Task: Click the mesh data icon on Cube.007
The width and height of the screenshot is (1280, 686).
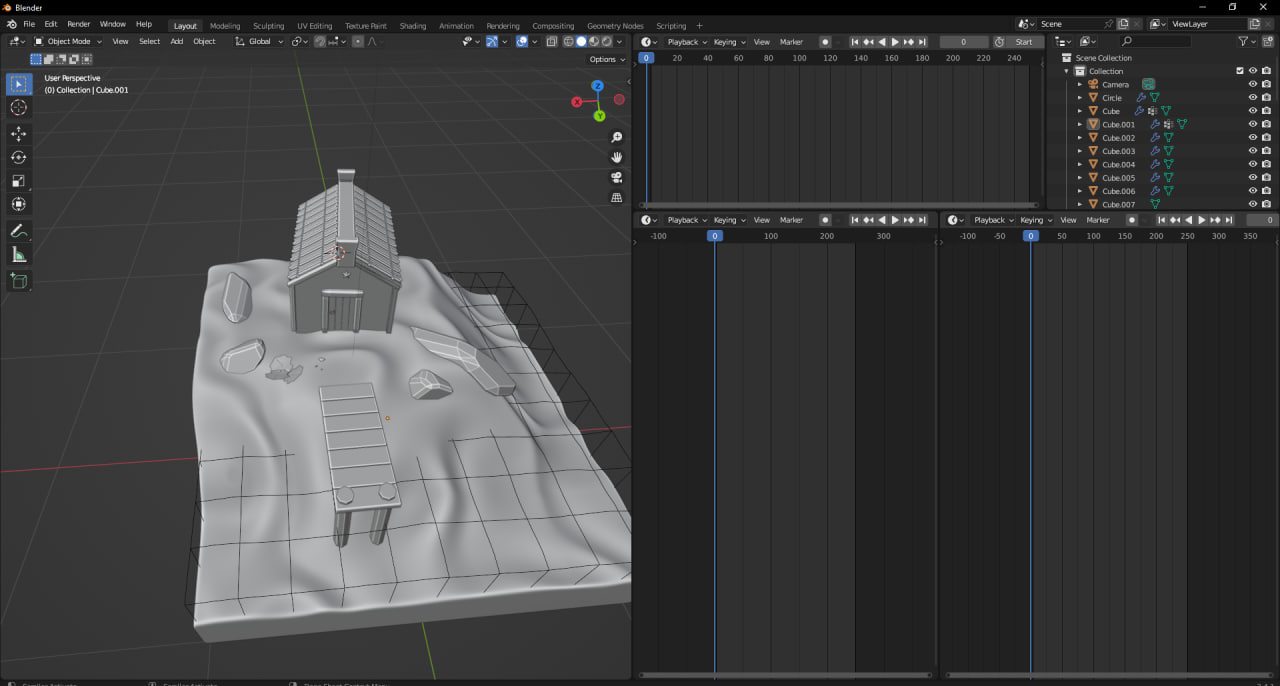Action: (1155, 204)
